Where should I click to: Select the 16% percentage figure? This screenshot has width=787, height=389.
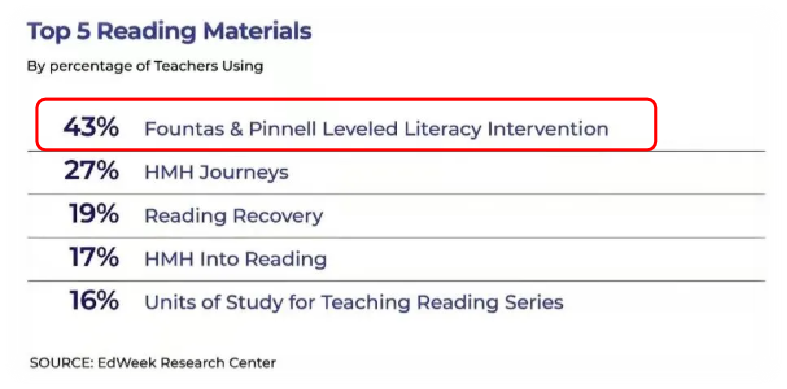pyautogui.click(x=94, y=301)
